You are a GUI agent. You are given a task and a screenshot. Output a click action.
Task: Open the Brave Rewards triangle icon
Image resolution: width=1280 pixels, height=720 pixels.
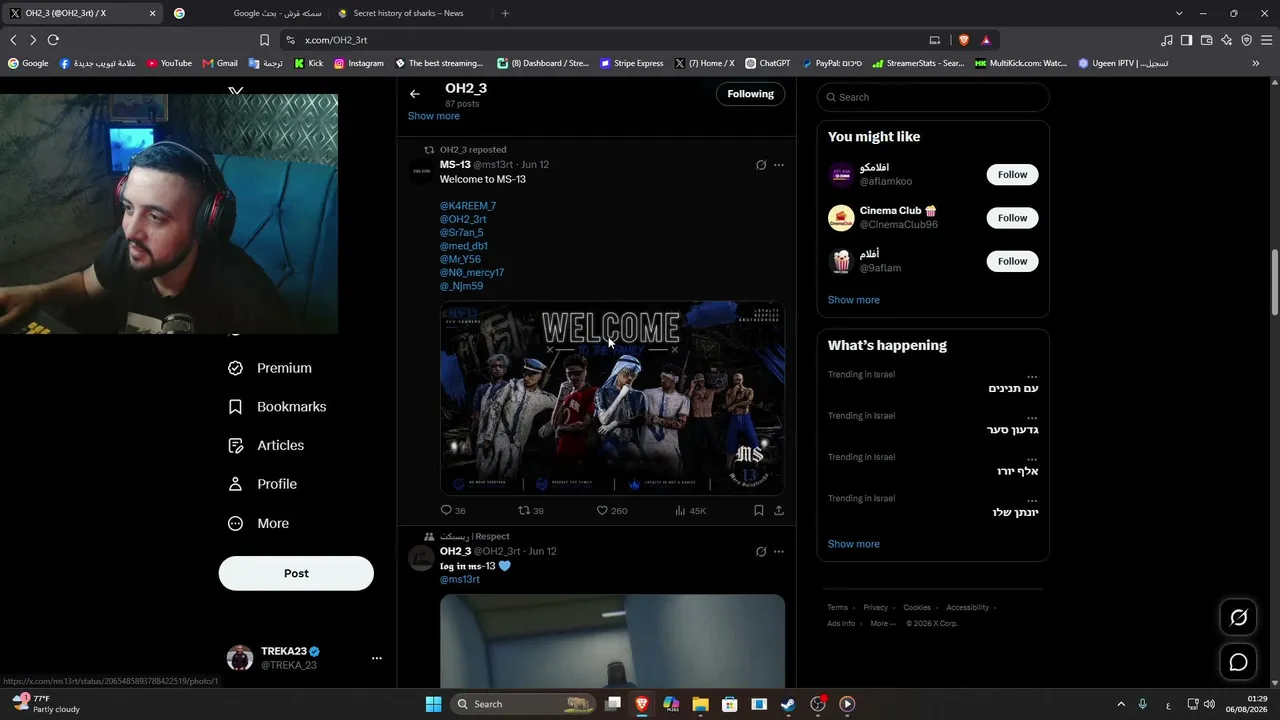click(986, 40)
